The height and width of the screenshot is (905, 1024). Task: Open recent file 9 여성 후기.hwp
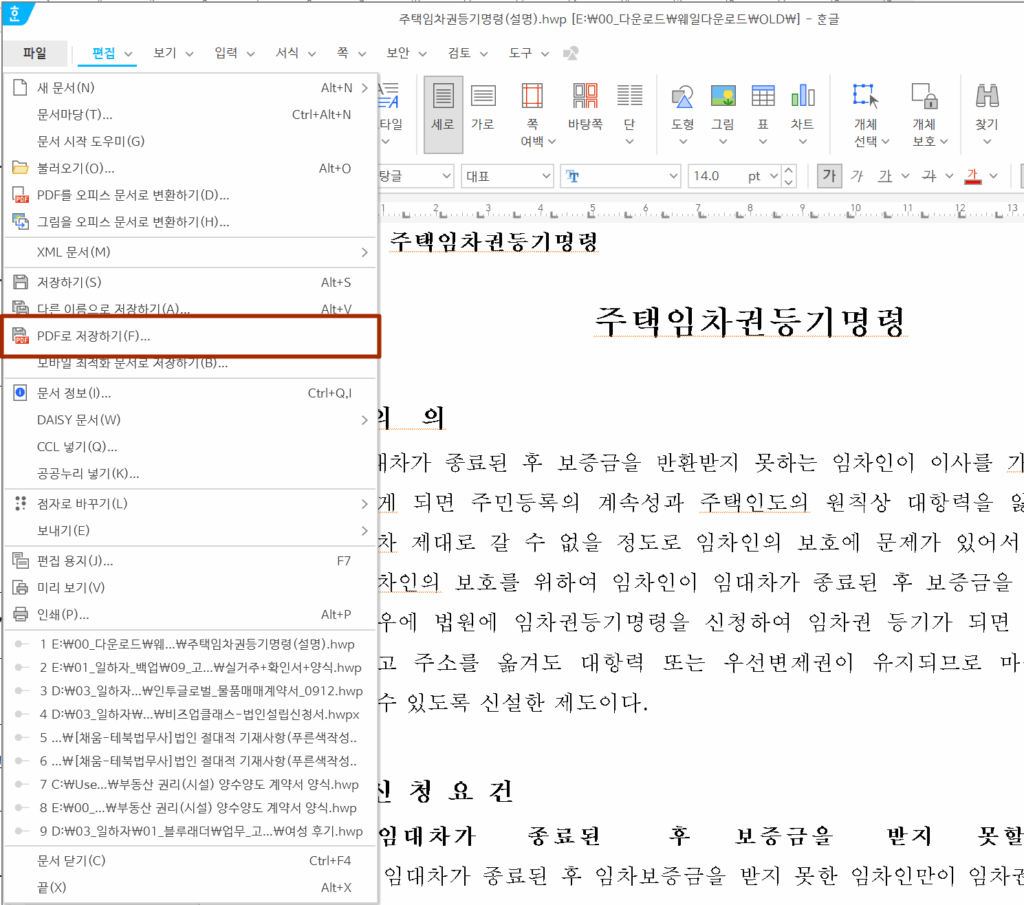click(x=191, y=831)
